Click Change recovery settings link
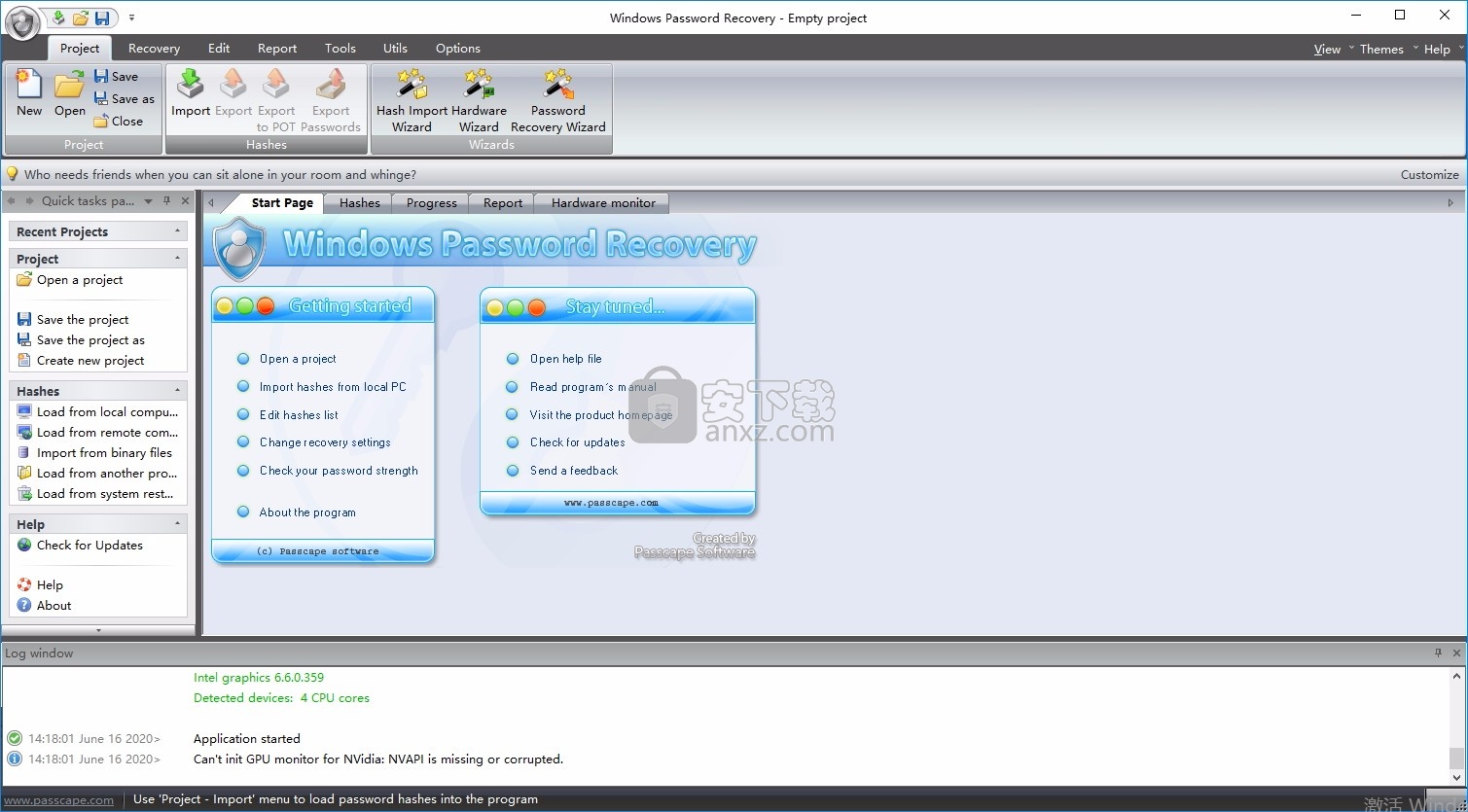This screenshot has width=1468, height=812. (x=325, y=441)
